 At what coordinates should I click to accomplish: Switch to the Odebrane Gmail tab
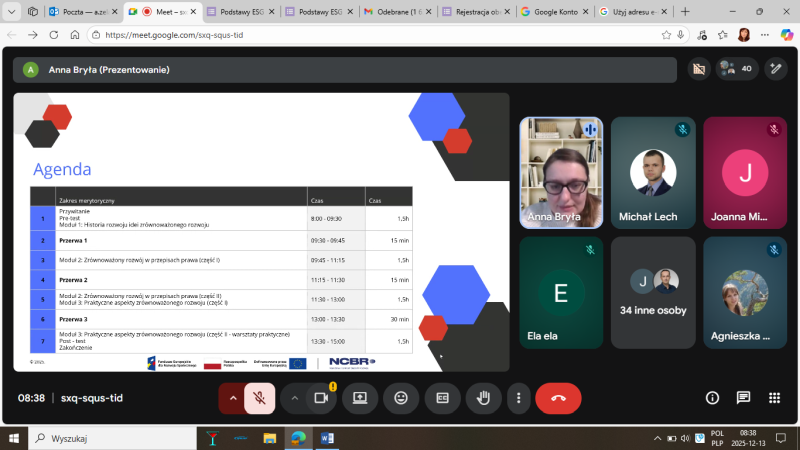pyautogui.click(x=393, y=12)
